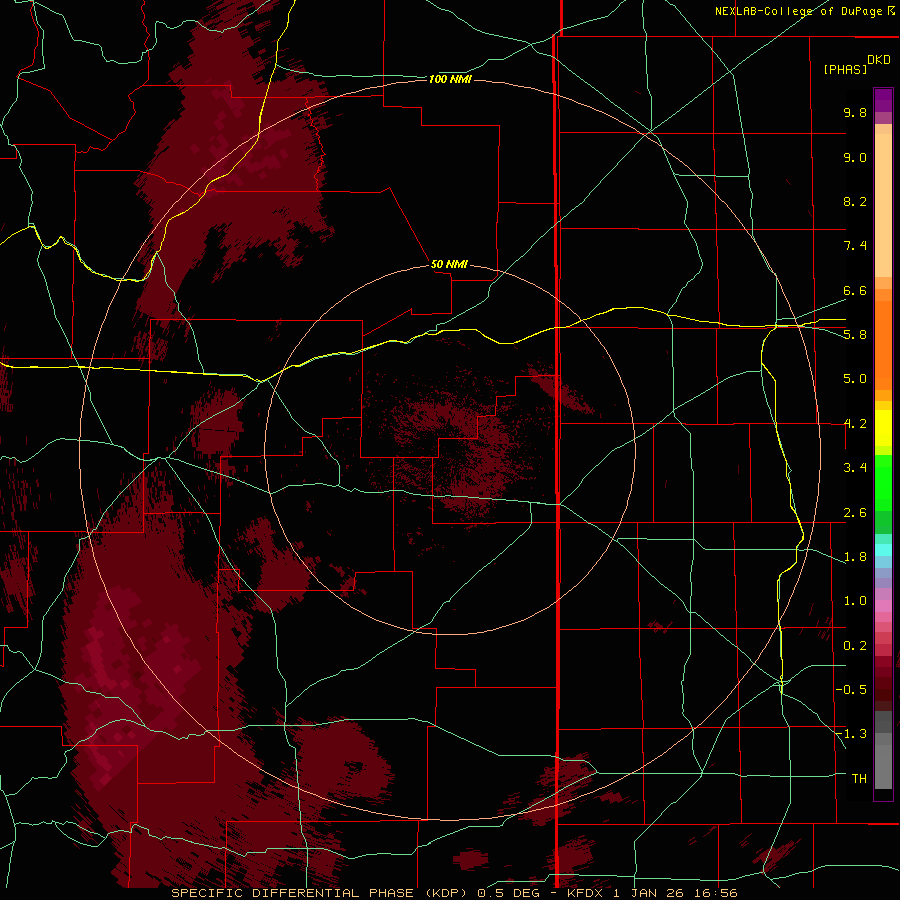
Task: Click the purple top segment of the color bar
Action: coord(883,100)
